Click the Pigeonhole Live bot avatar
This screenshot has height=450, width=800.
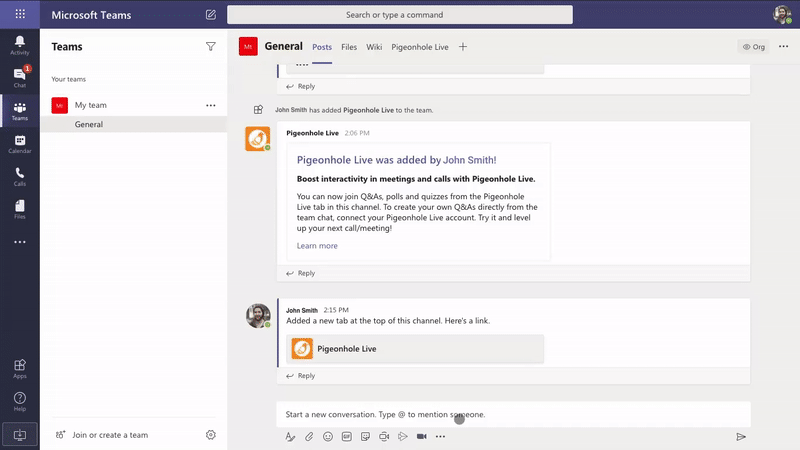258,139
